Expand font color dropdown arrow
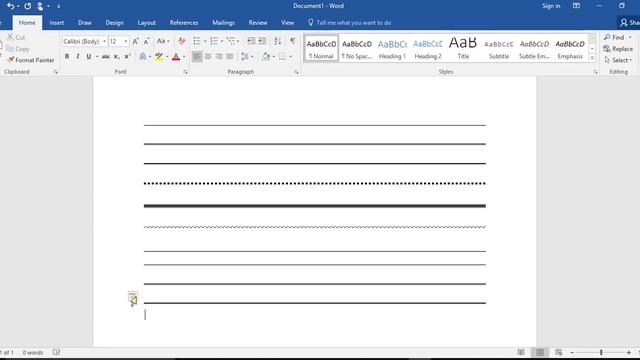 tap(184, 57)
